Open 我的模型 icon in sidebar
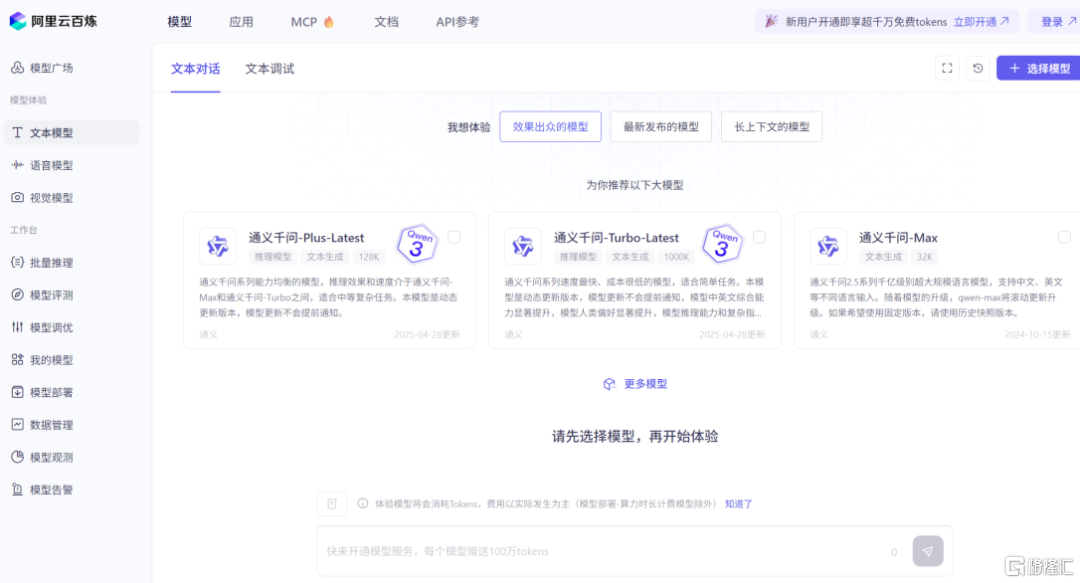The height and width of the screenshot is (583, 1080). [x=17, y=359]
